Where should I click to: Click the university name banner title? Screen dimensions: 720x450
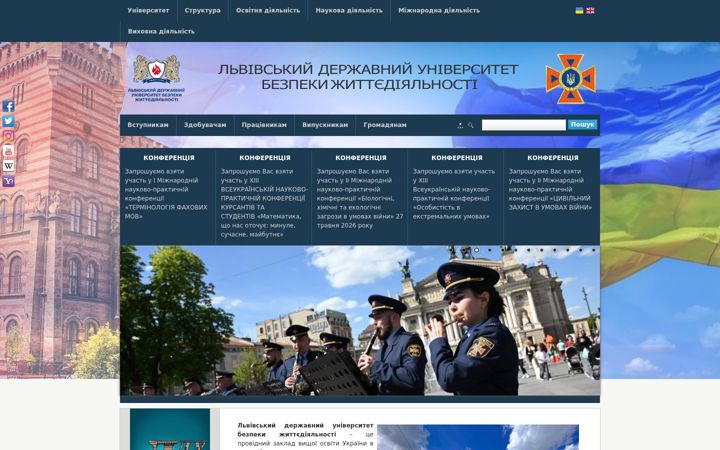click(368, 77)
